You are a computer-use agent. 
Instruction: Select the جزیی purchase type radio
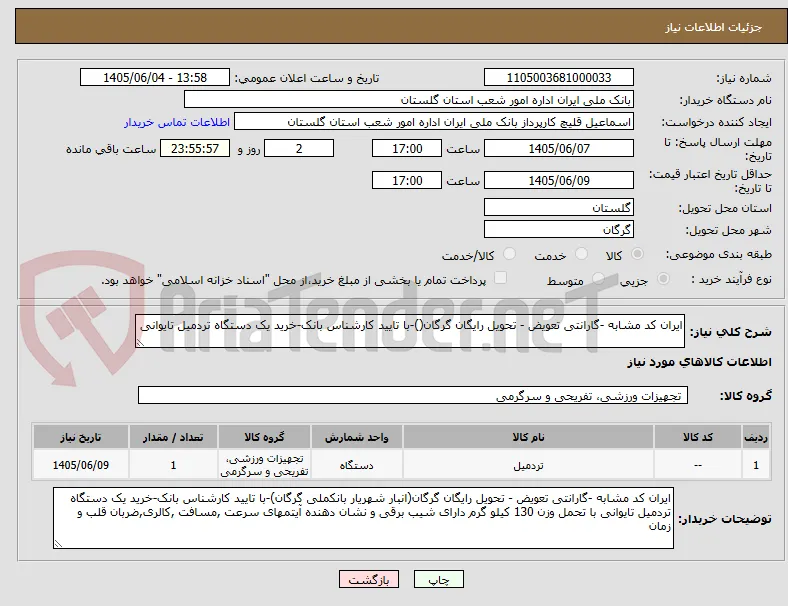663,278
